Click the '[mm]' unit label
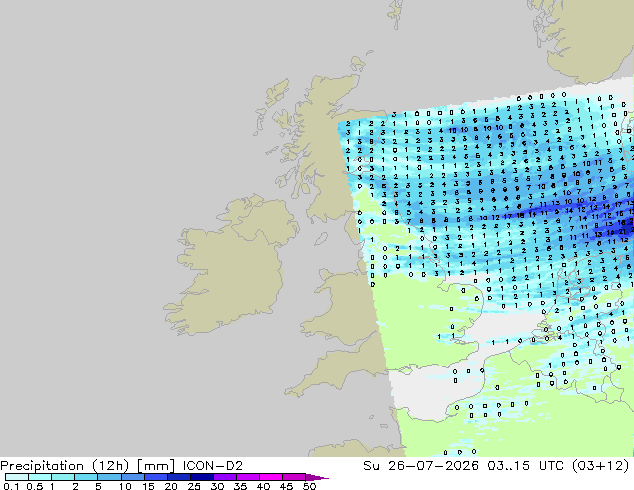 coord(156,466)
